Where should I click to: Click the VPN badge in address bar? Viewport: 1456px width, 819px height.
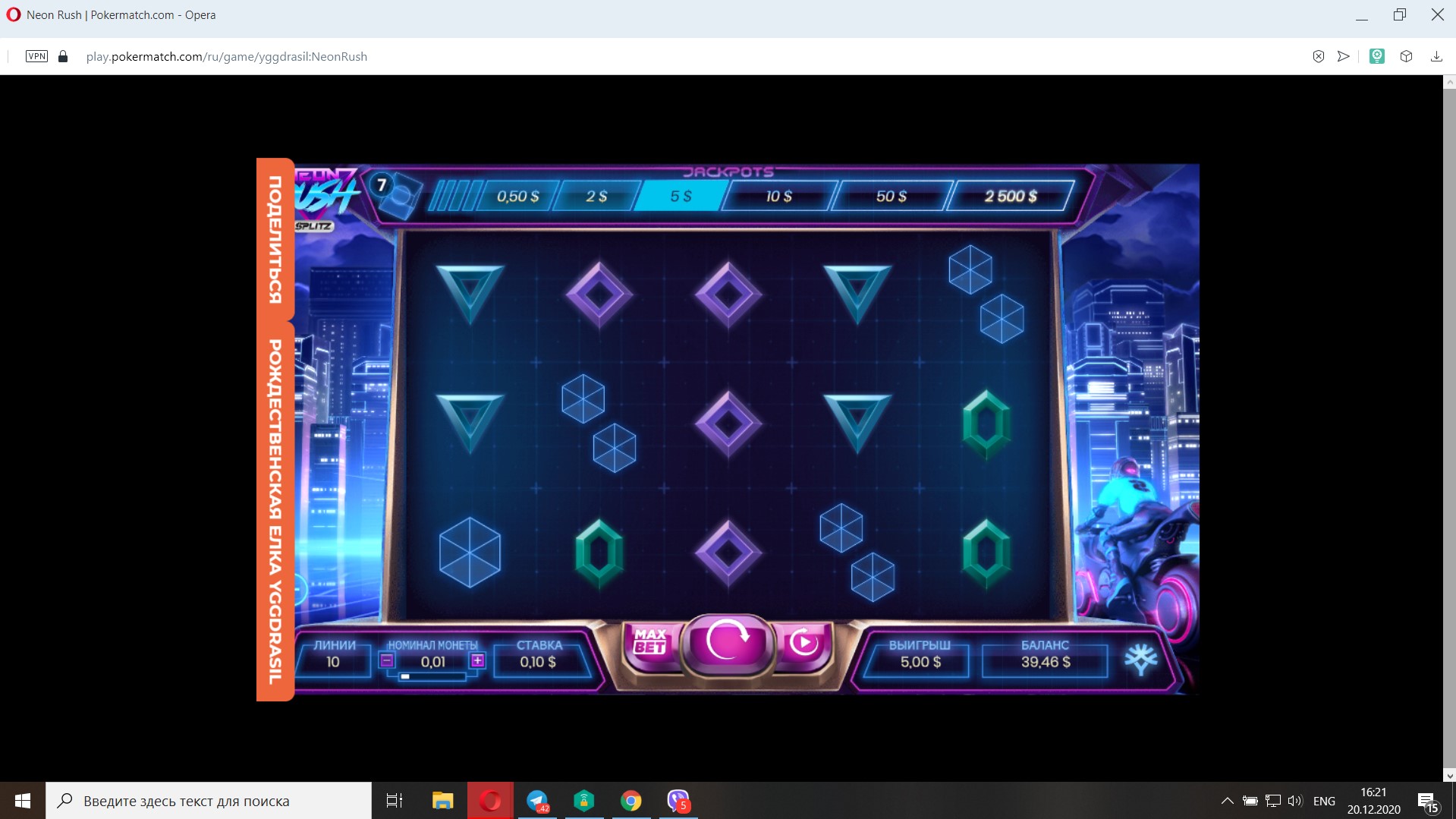(x=36, y=56)
